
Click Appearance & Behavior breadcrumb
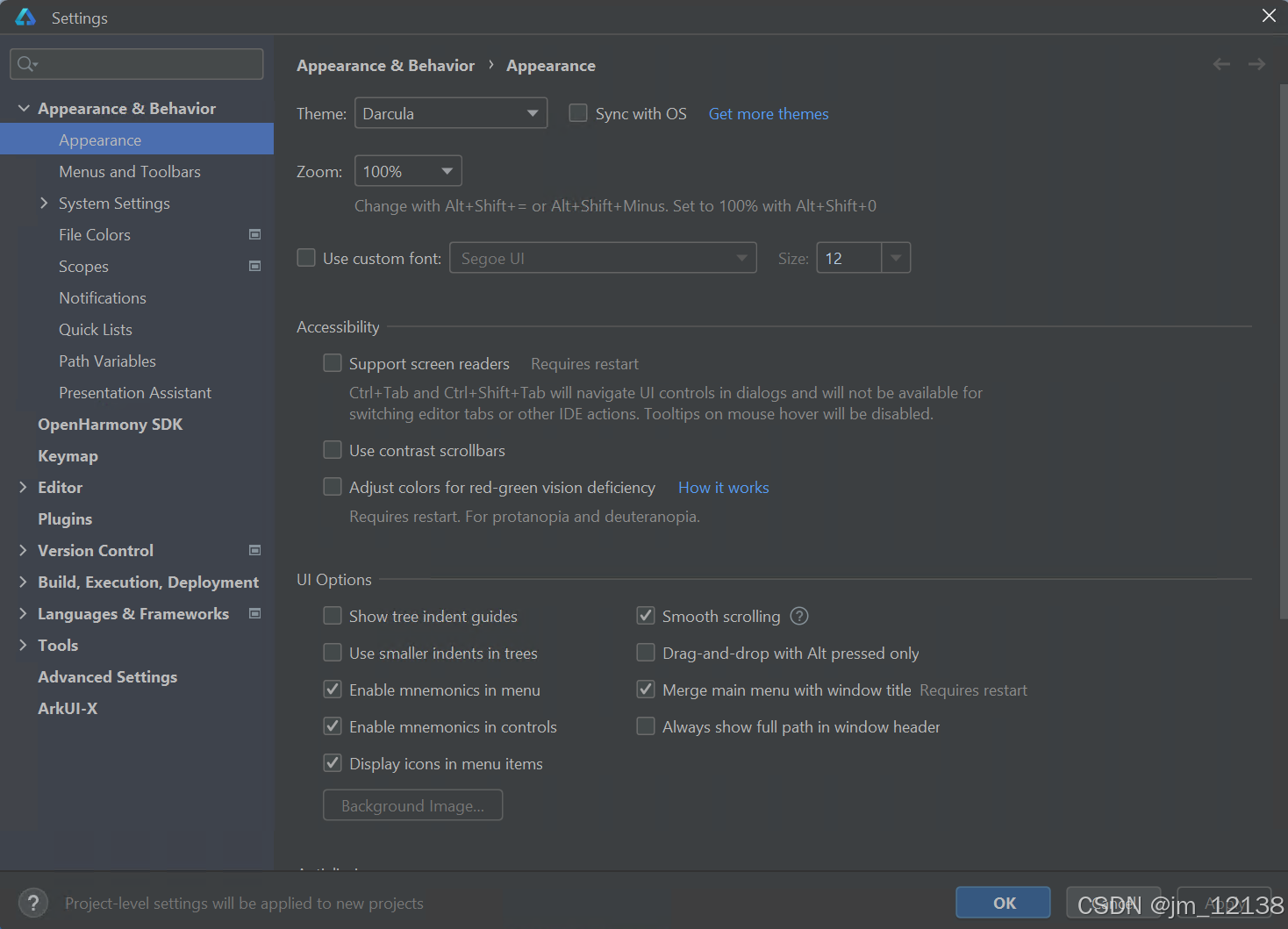pos(385,65)
